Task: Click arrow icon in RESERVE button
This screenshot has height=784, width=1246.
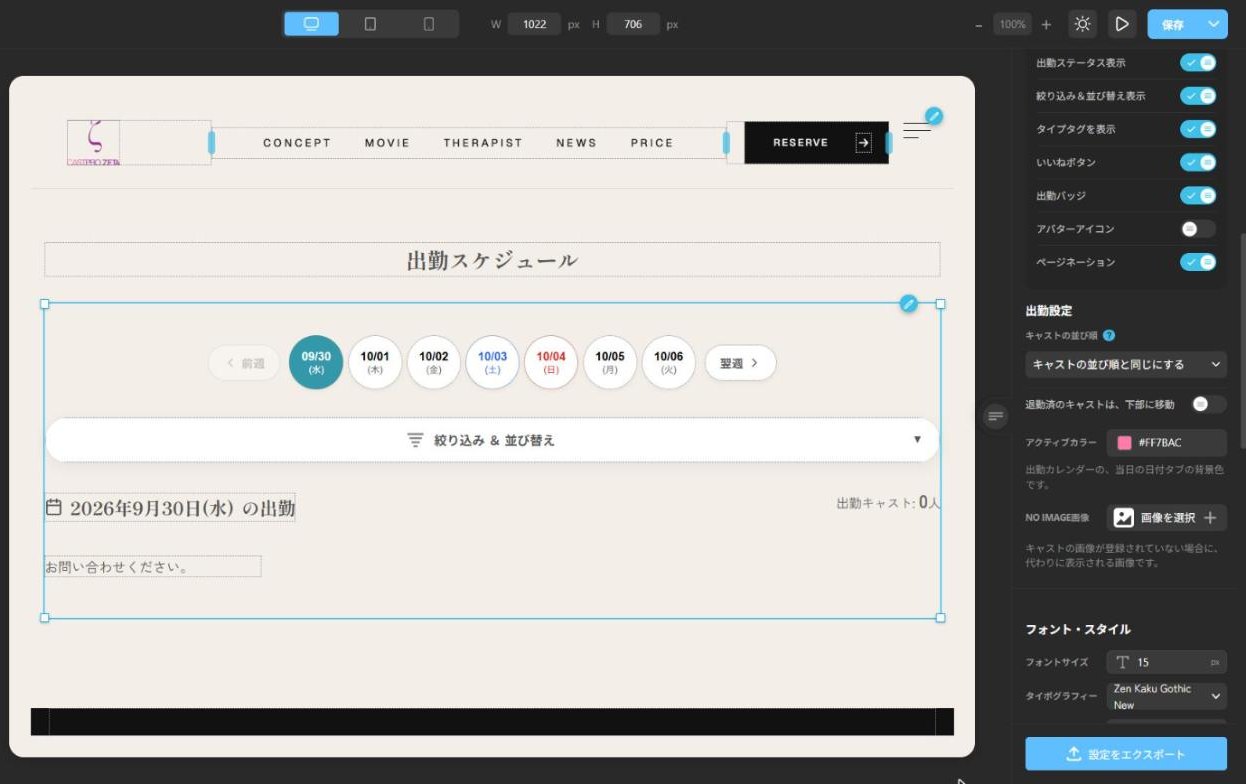Action: pyautogui.click(x=863, y=143)
